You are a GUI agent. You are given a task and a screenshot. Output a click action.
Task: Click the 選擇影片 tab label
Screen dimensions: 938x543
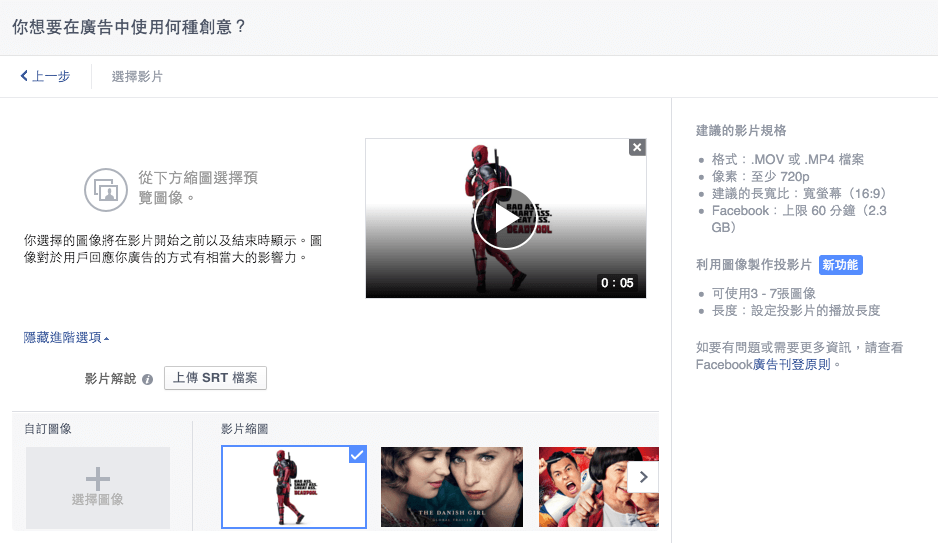tap(137, 77)
